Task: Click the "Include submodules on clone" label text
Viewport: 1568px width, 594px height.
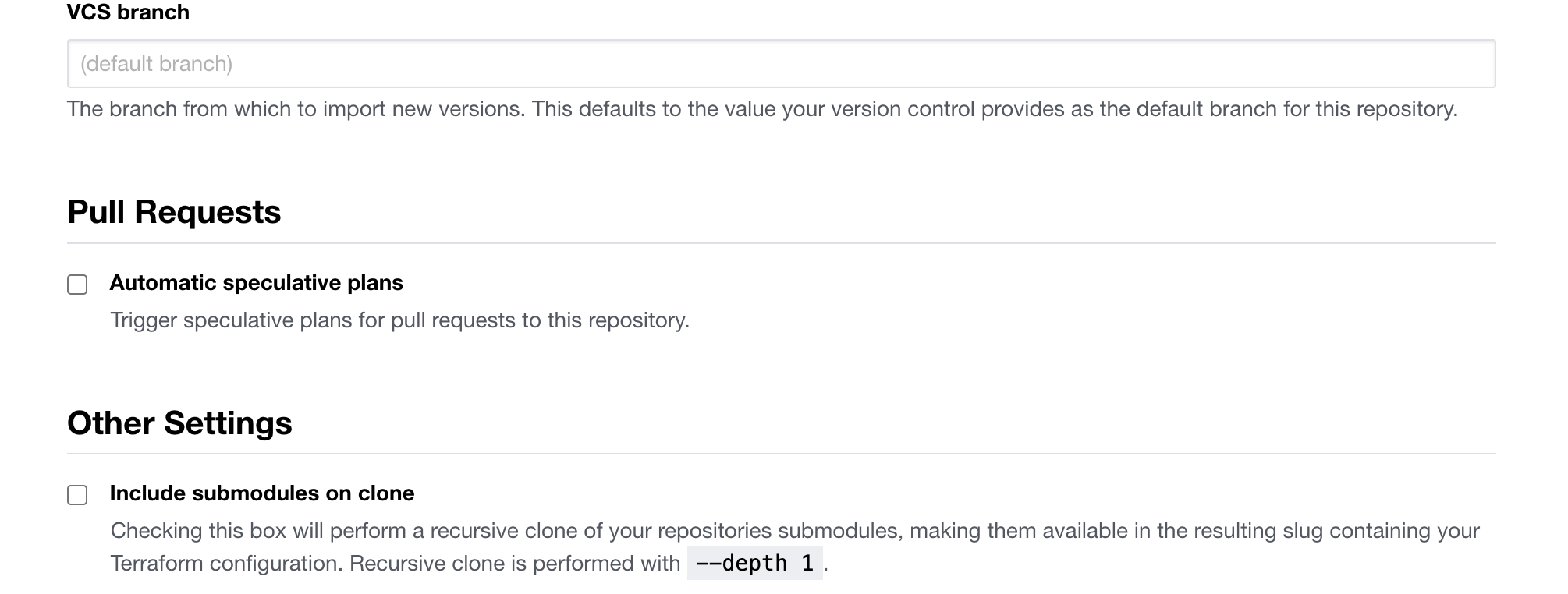Action: pyautogui.click(x=261, y=493)
